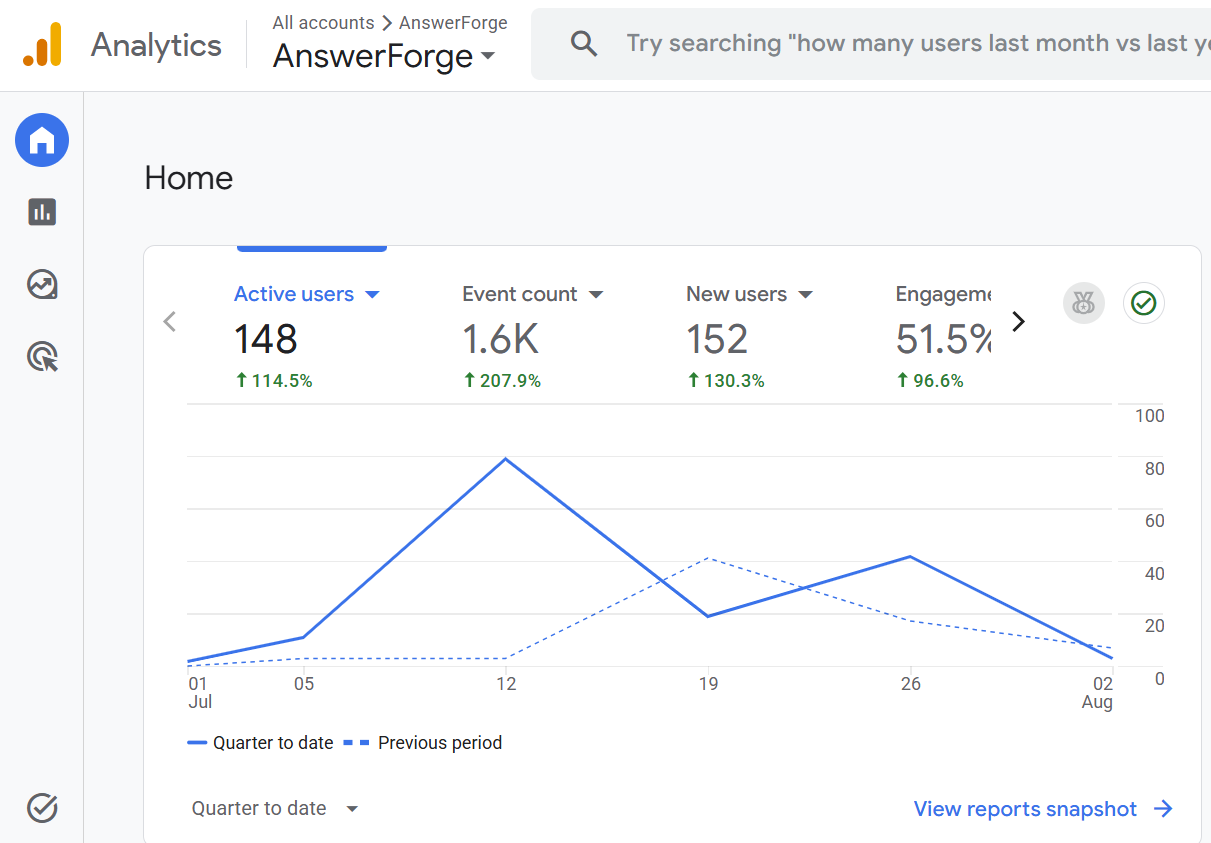1211x843 pixels.
Task: Click the 114.5% change indicator
Action: (273, 380)
